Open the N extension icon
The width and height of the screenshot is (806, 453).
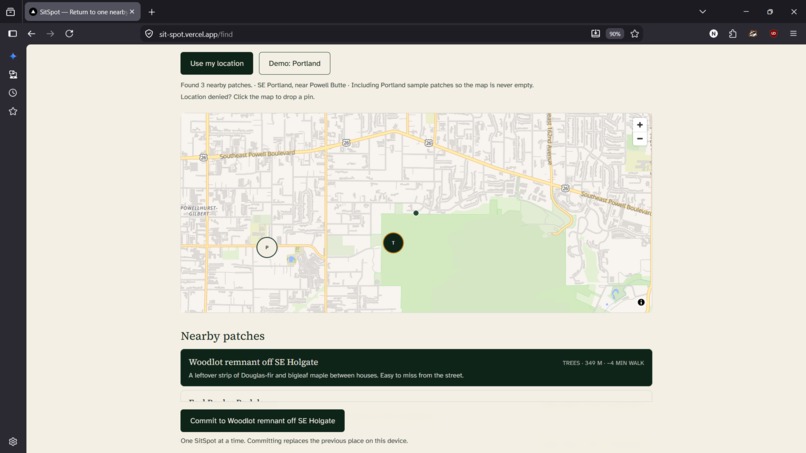point(713,34)
